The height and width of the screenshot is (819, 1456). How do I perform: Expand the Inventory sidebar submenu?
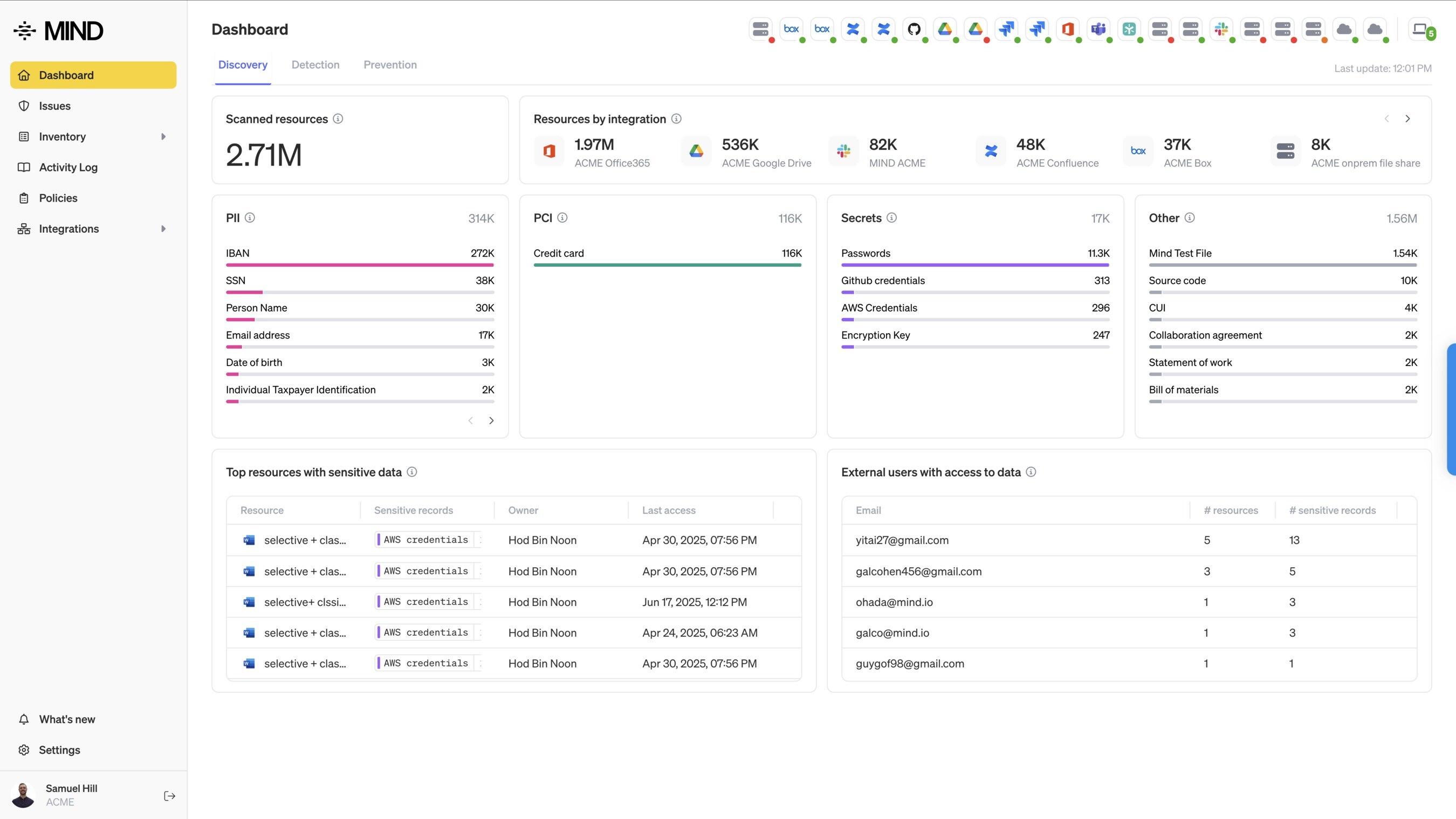click(163, 137)
